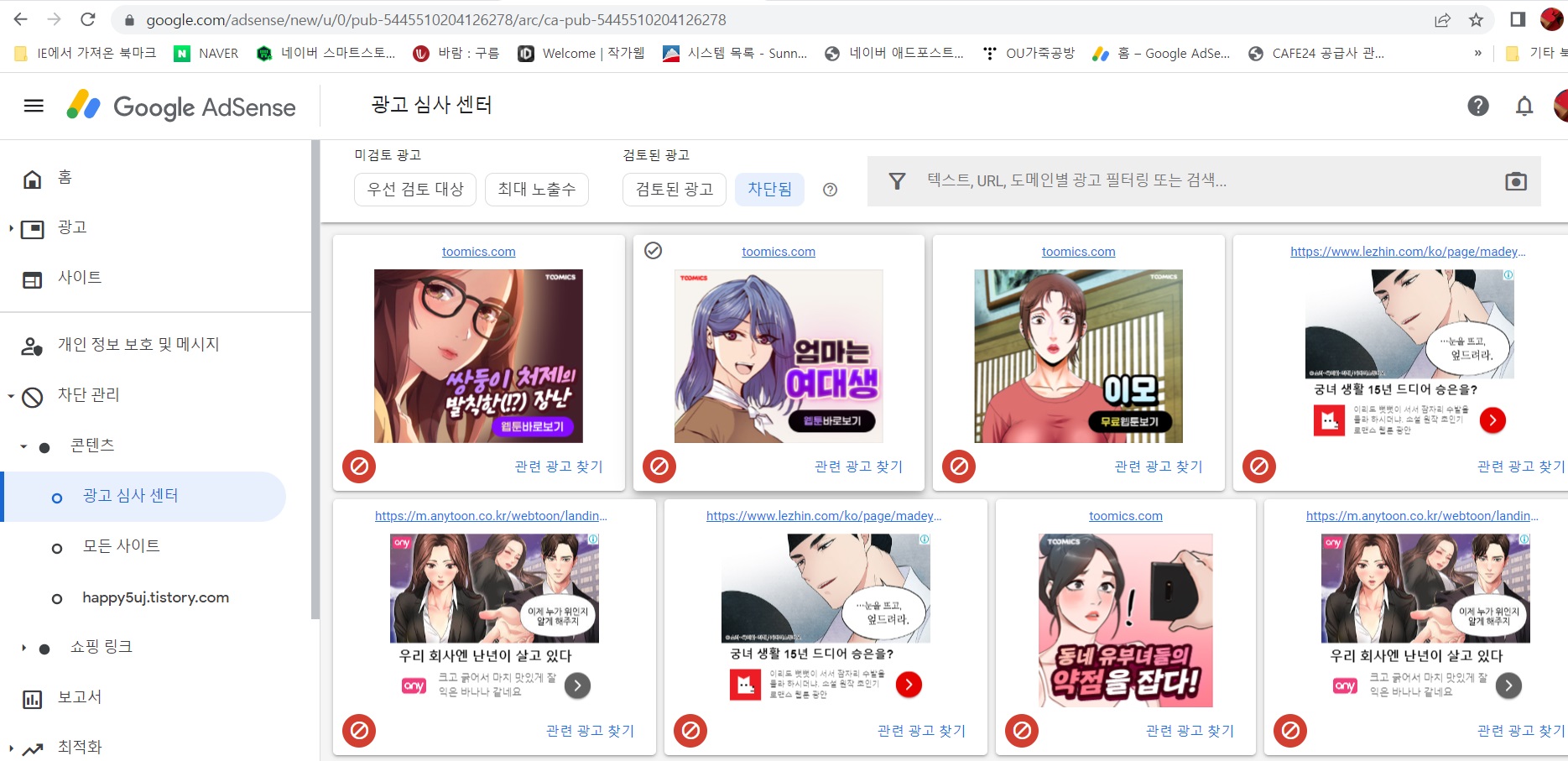Click the sidebar vertical scrollbar
Viewport: 1568px width, 761px height.
tap(315, 379)
